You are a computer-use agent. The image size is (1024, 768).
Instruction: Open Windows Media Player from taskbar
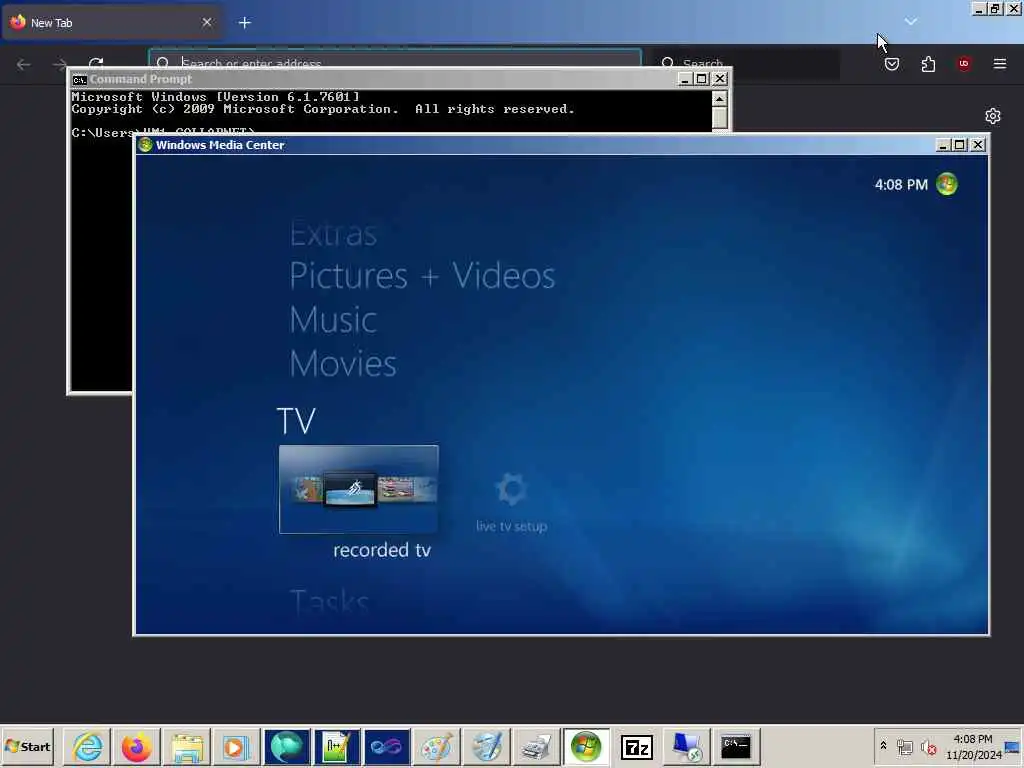click(237, 746)
